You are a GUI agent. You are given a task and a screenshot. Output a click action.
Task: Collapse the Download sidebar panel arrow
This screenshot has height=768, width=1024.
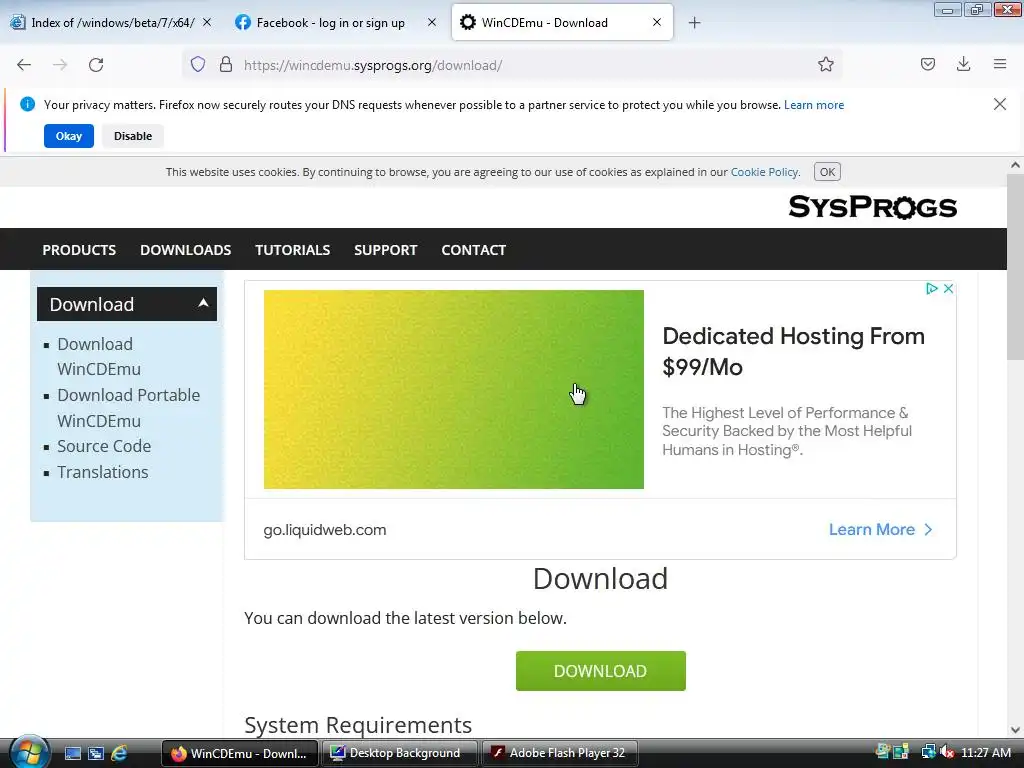[203, 303]
